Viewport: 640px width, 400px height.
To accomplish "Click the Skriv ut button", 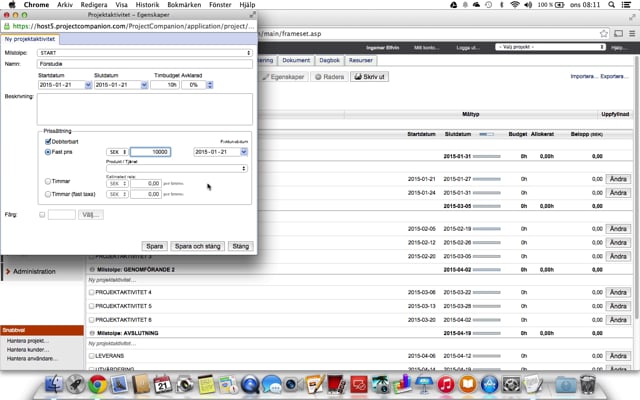I will [x=369, y=77].
